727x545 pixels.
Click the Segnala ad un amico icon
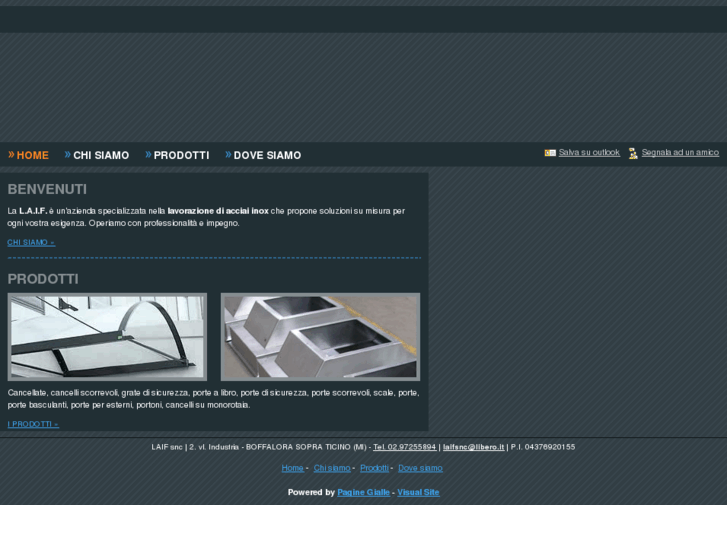pos(633,153)
